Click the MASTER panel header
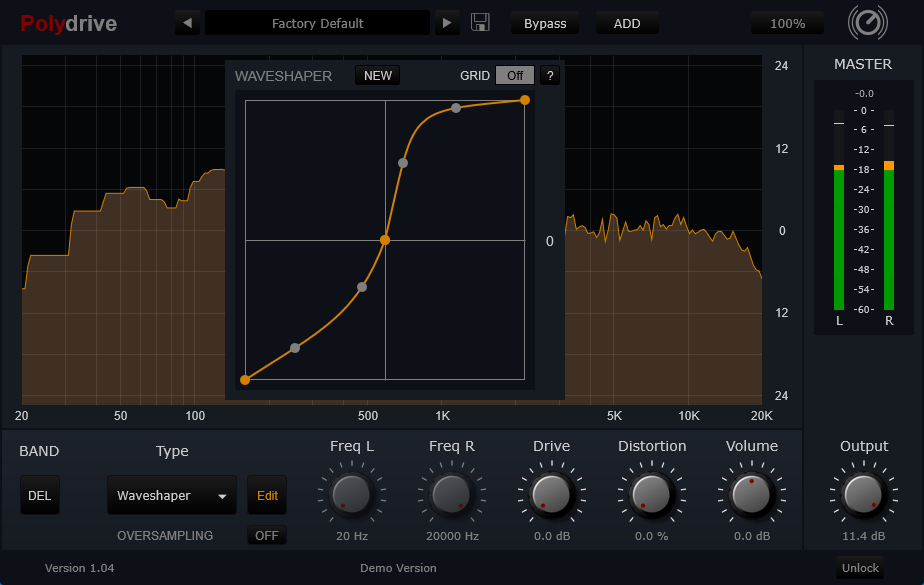924x585 pixels. pos(863,64)
